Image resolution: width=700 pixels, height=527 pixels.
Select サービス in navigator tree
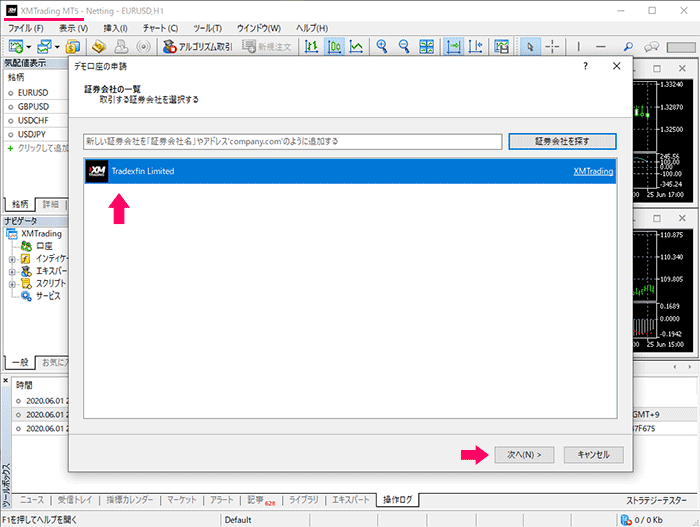(x=48, y=296)
